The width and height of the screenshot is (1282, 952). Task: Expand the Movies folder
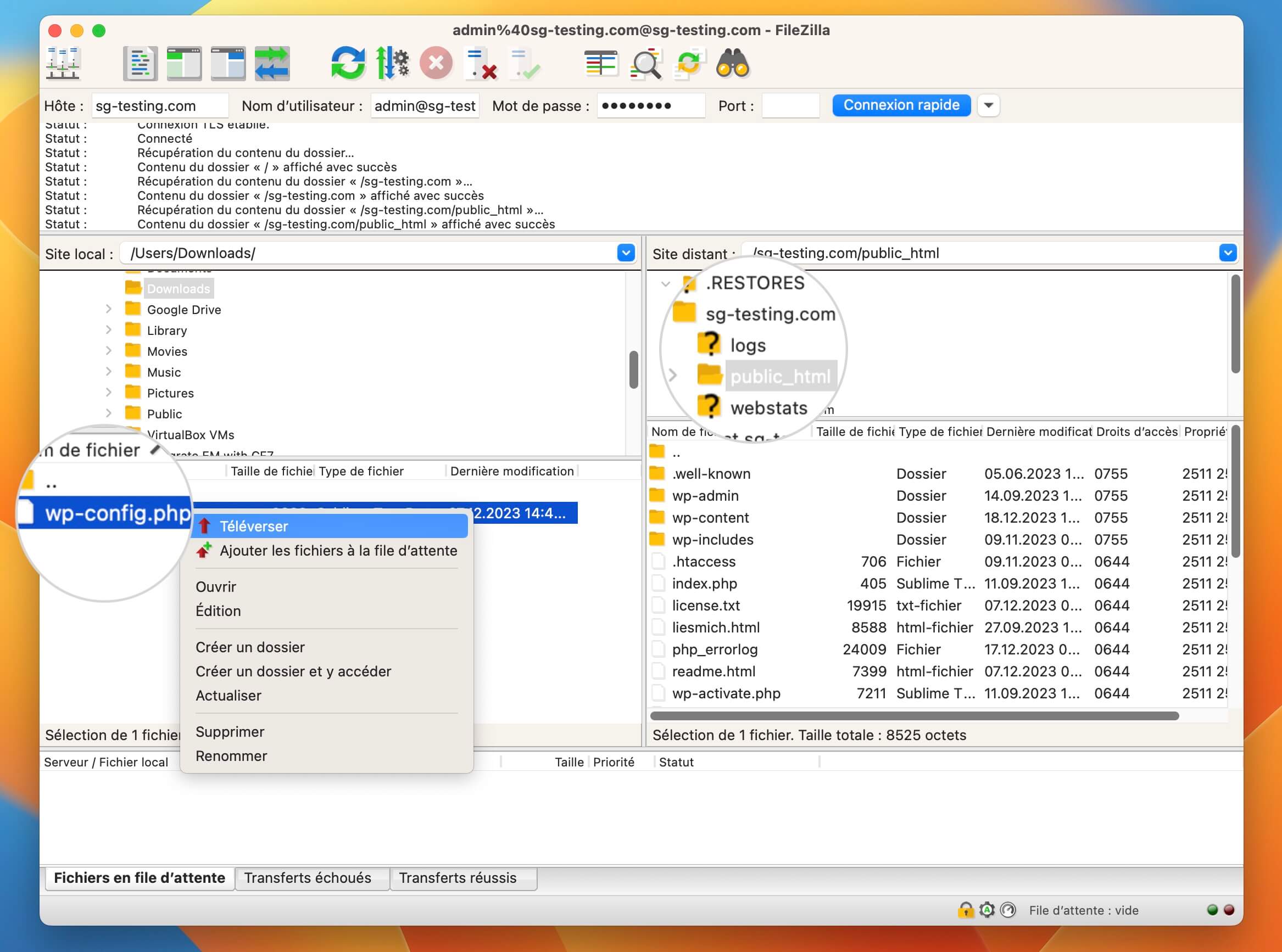click(108, 350)
